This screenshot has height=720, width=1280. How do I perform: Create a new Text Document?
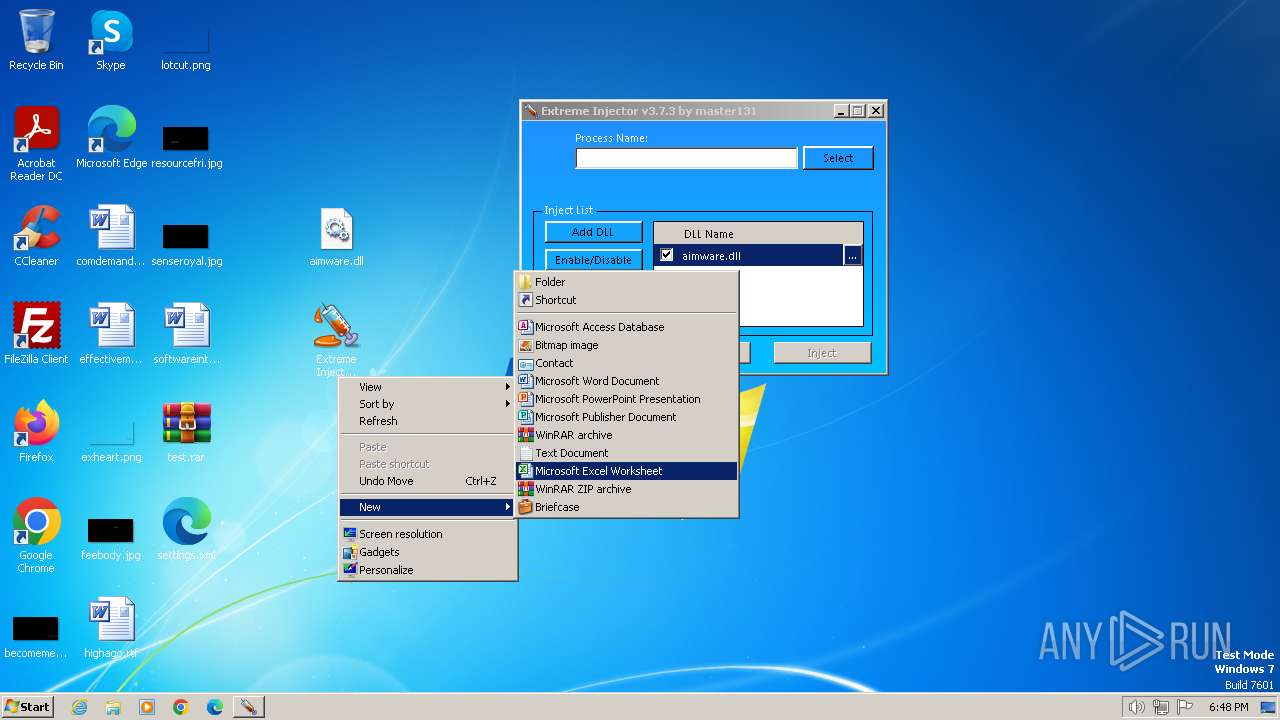pos(626,453)
